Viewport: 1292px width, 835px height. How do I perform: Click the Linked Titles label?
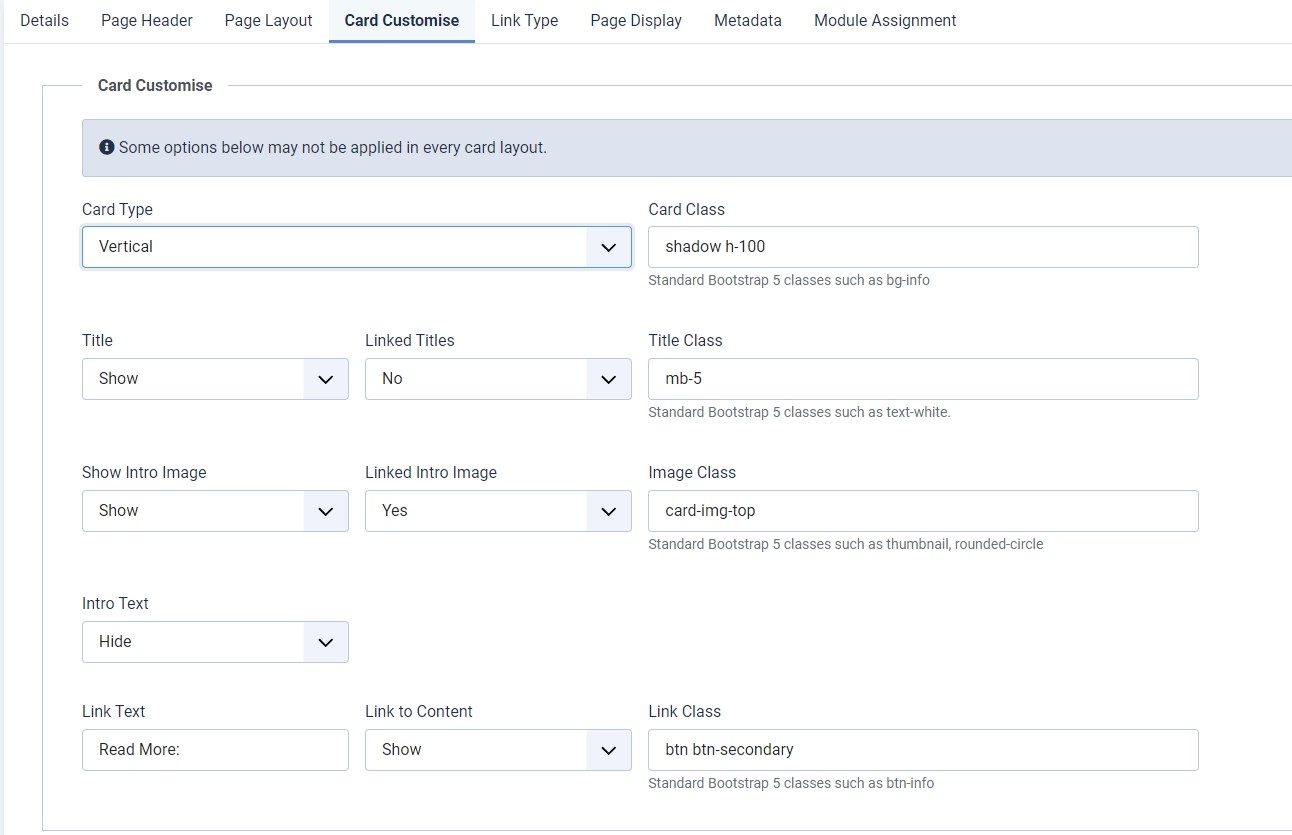tap(409, 341)
